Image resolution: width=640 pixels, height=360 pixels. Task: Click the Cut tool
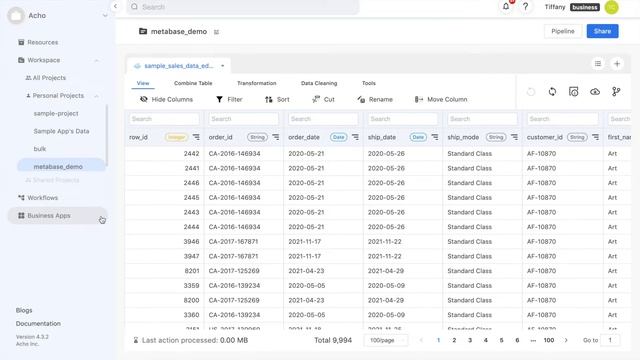pos(323,99)
